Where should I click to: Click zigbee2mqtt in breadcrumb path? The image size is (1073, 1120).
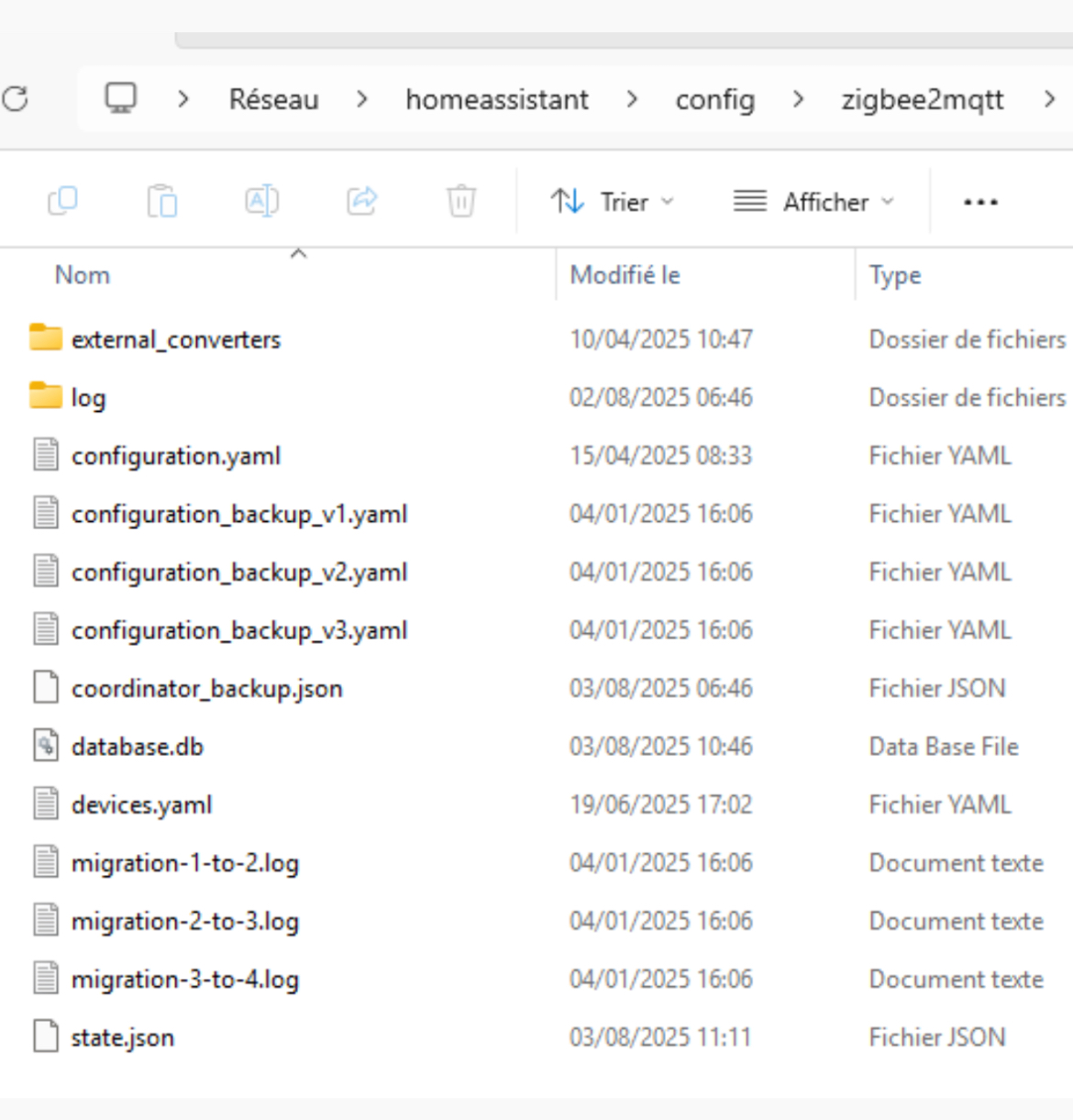click(923, 100)
